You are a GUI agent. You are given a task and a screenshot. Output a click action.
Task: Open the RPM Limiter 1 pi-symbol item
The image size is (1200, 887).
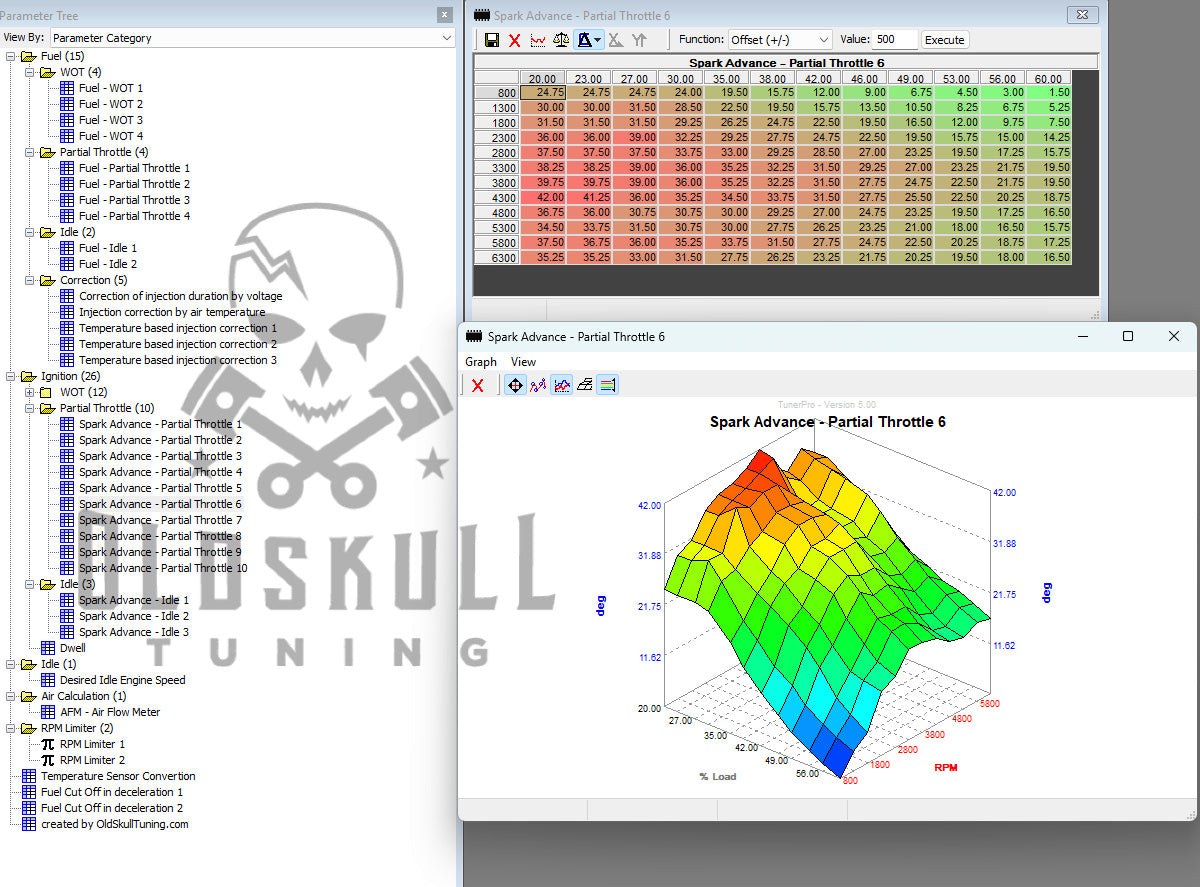(x=92, y=744)
